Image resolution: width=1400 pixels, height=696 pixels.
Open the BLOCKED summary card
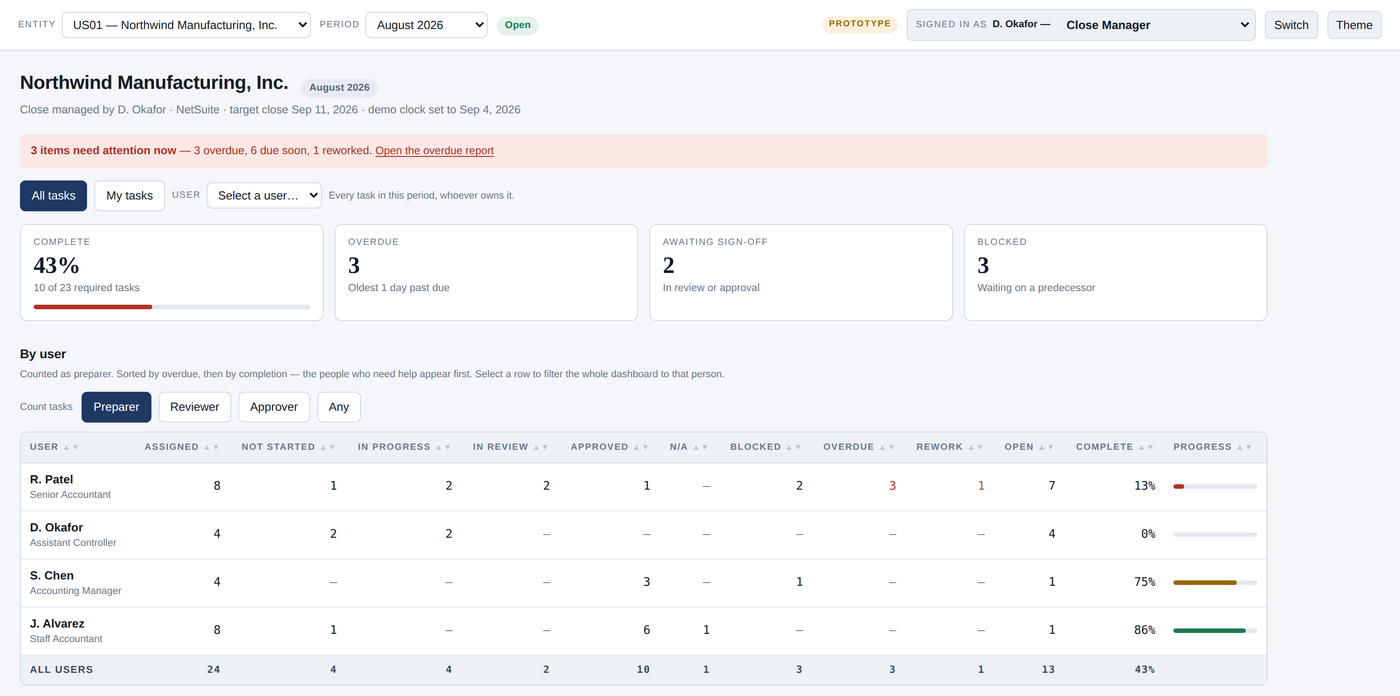[x=1116, y=272]
